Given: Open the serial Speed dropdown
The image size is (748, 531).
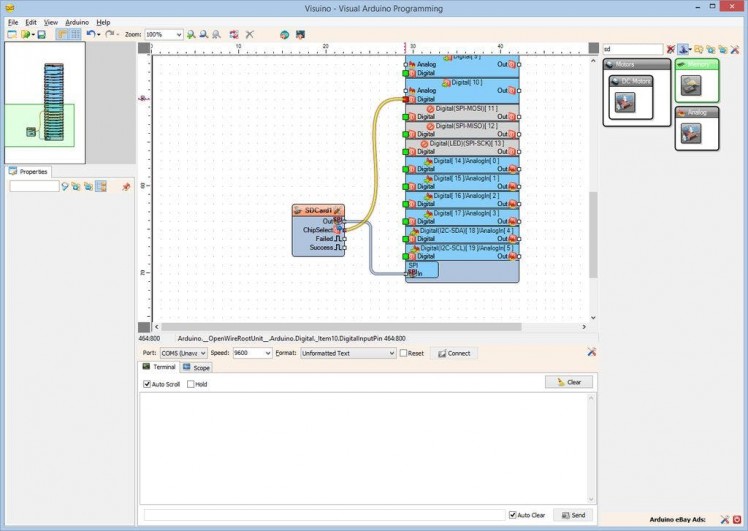Looking at the screenshot, I should [266, 353].
